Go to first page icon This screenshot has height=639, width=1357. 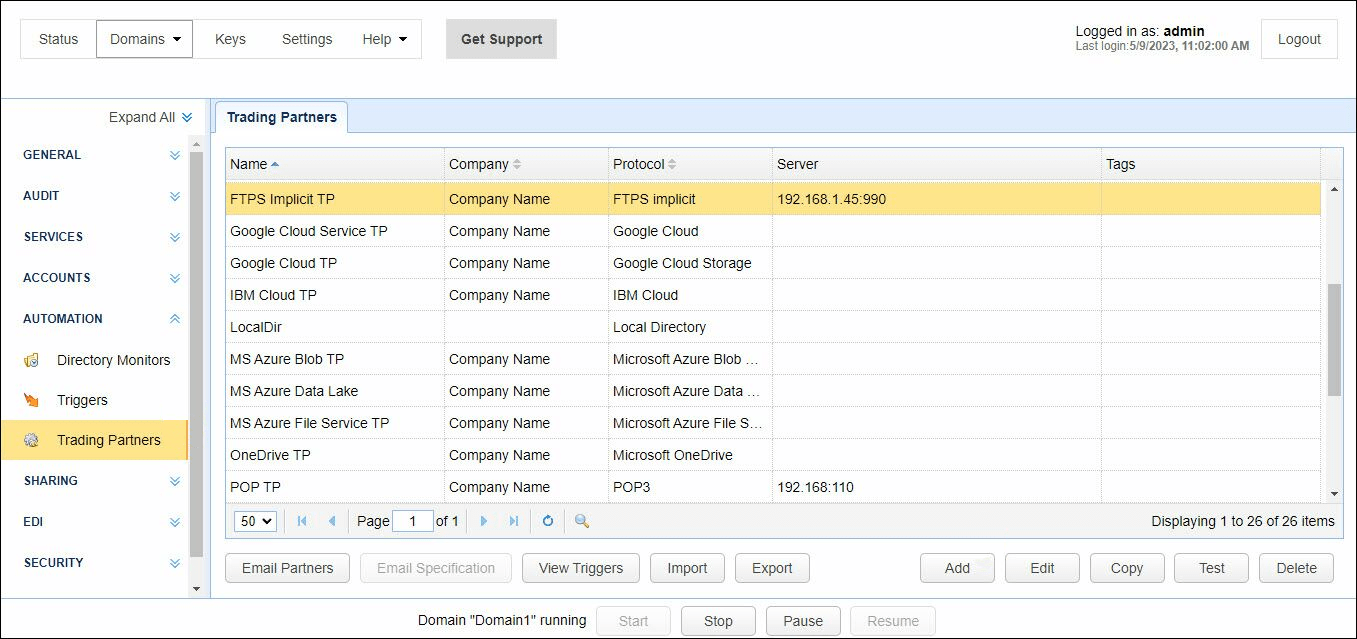click(x=302, y=521)
